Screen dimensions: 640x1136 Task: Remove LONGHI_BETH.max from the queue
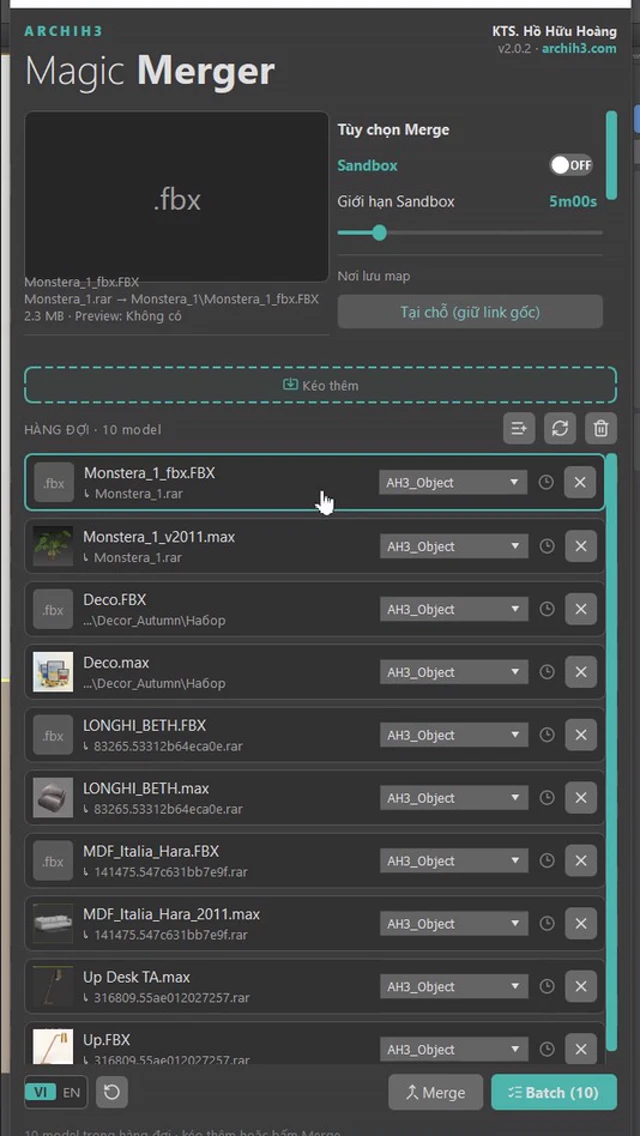(581, 798)
